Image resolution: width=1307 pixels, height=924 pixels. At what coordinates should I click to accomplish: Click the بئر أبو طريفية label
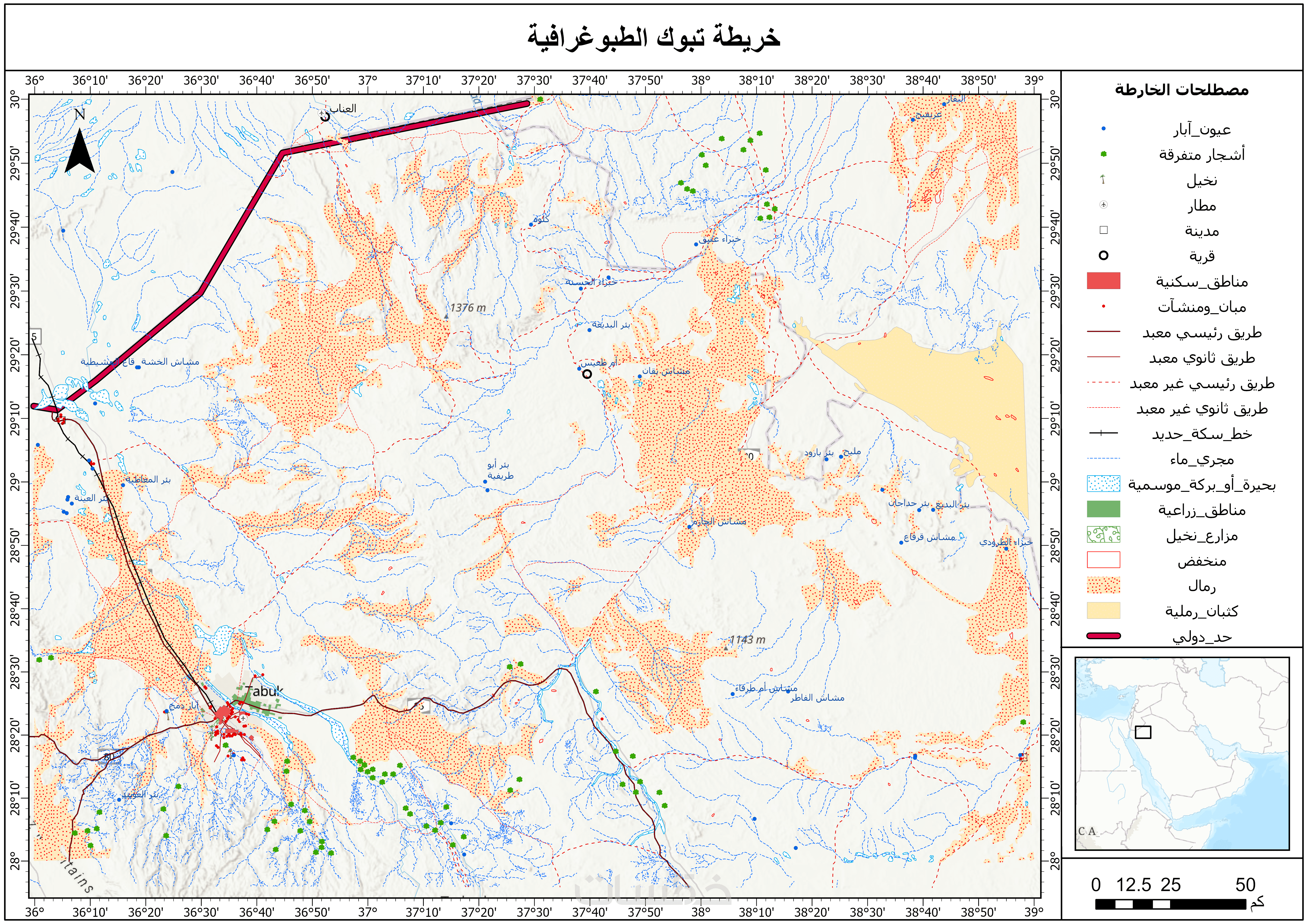500,470
